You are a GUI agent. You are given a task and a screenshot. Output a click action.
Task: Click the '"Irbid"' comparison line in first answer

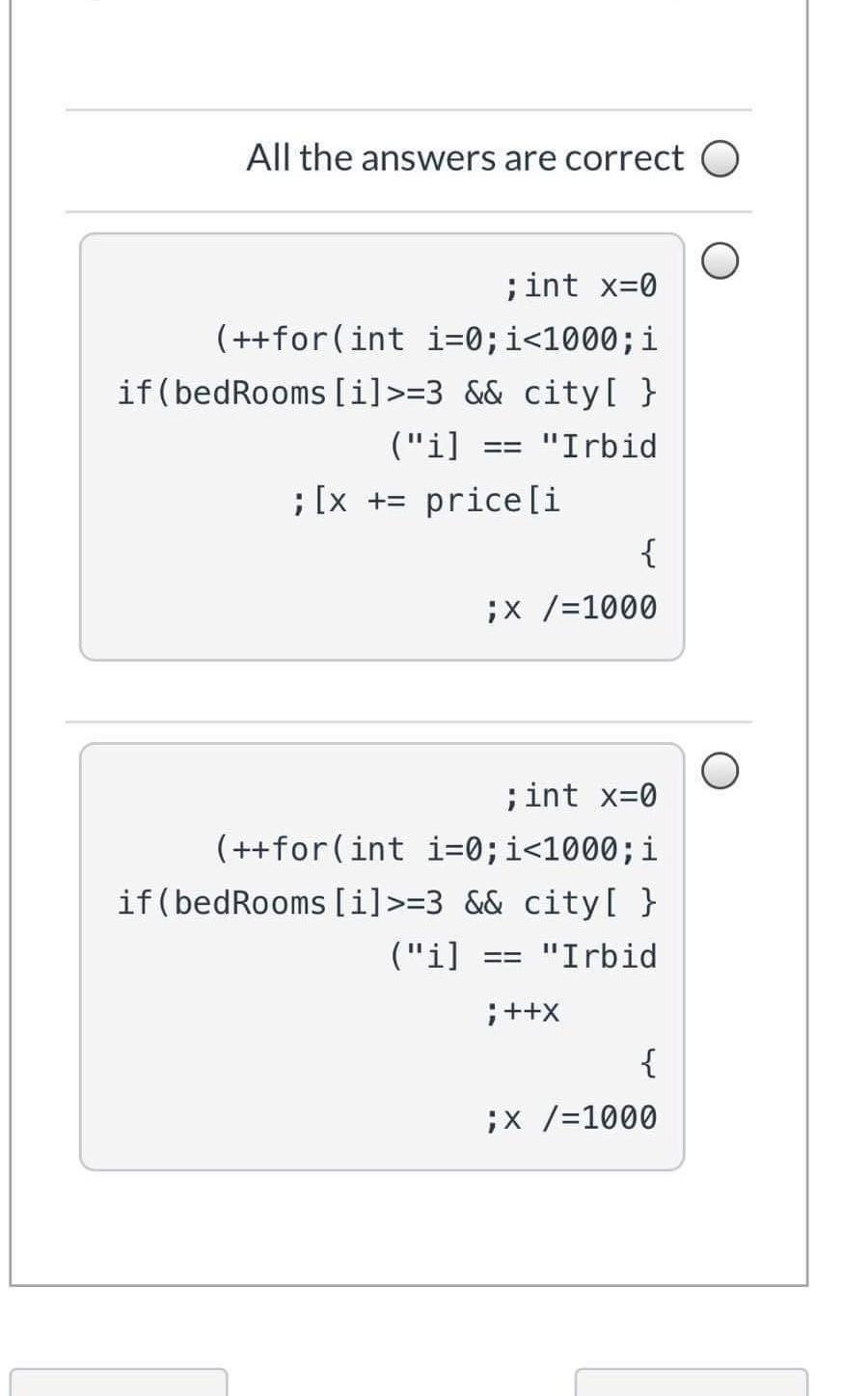click(x=521, y=446)
